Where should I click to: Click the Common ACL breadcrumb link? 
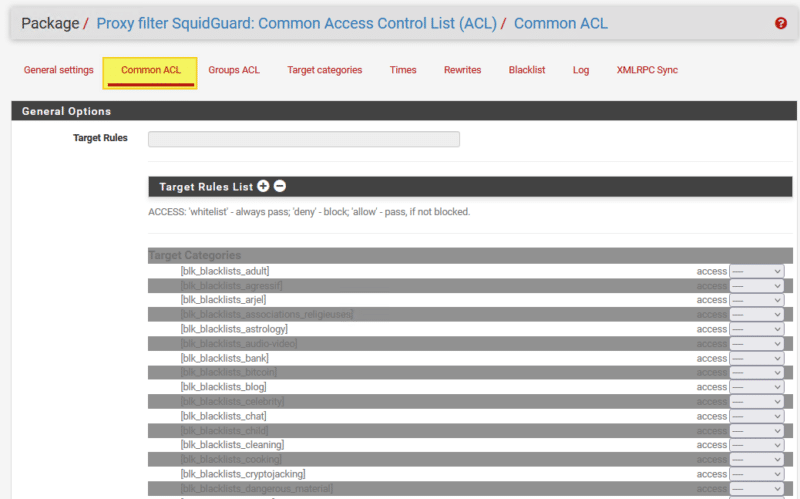point(560,23)
